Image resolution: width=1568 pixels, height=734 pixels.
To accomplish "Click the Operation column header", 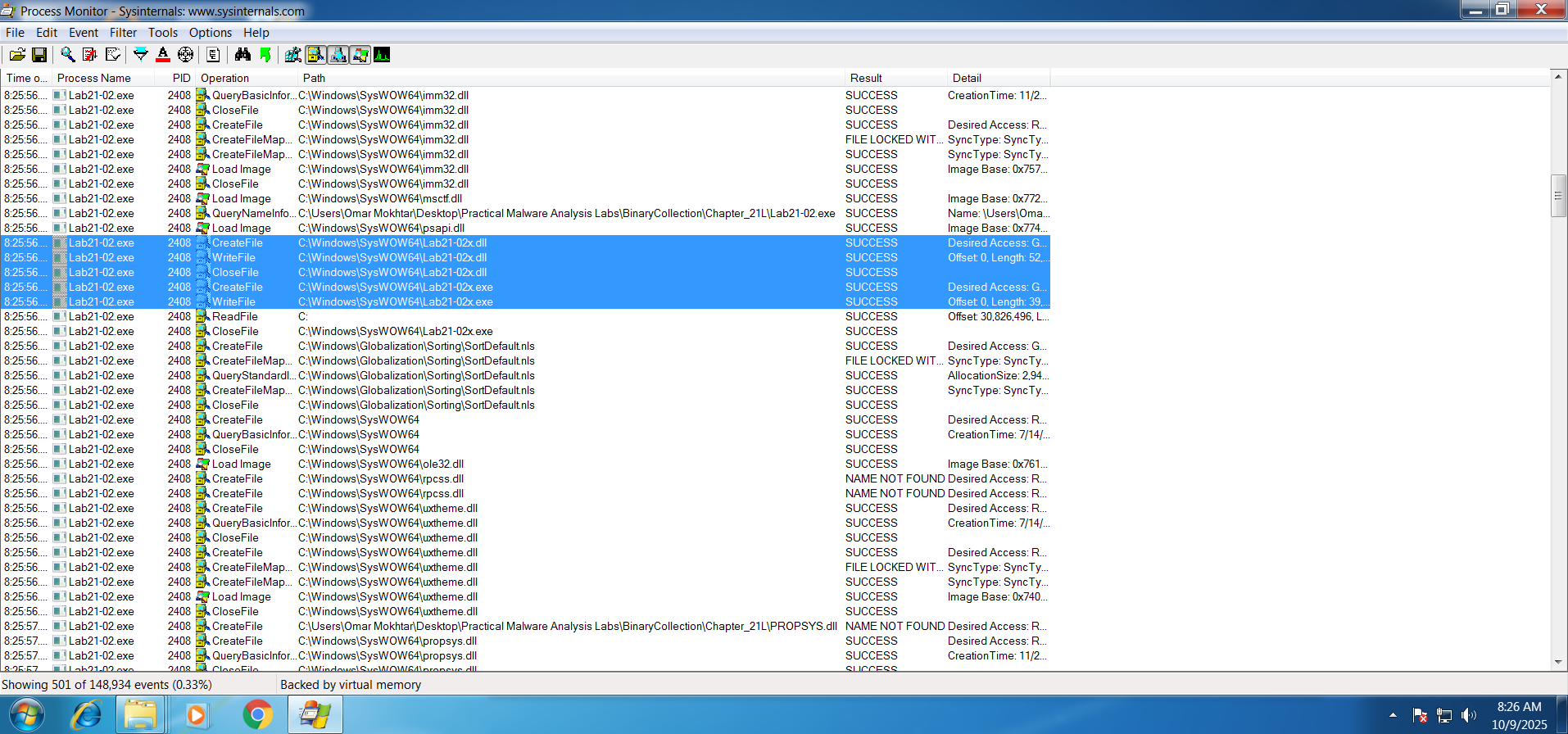I will click(x=224, y=78).
